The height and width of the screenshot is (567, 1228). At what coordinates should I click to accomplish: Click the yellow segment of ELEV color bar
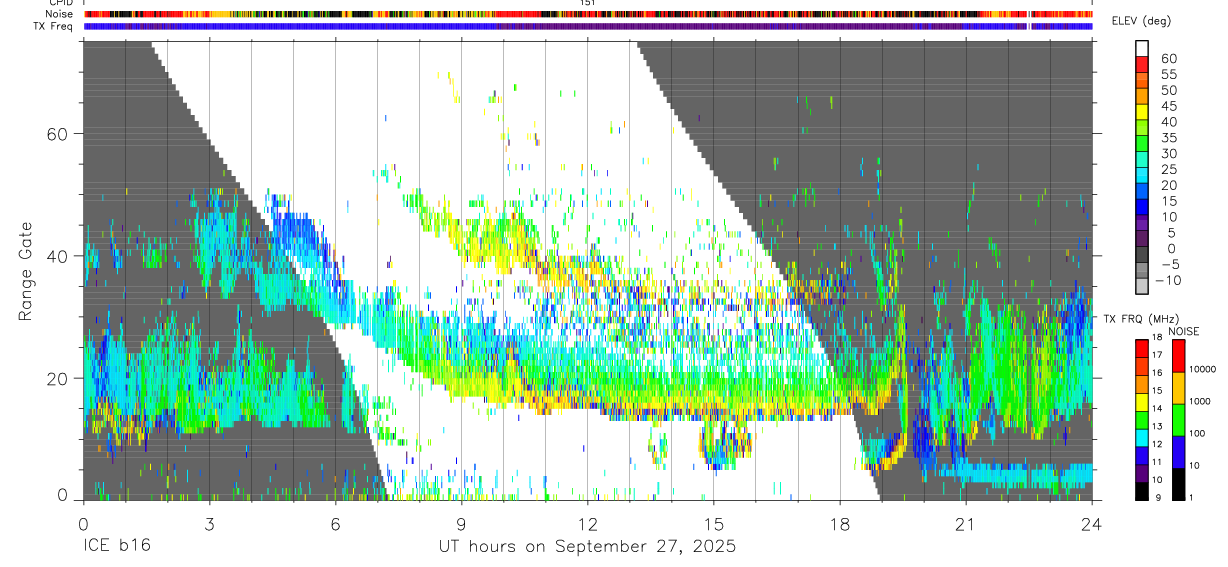pos(1142,112)
